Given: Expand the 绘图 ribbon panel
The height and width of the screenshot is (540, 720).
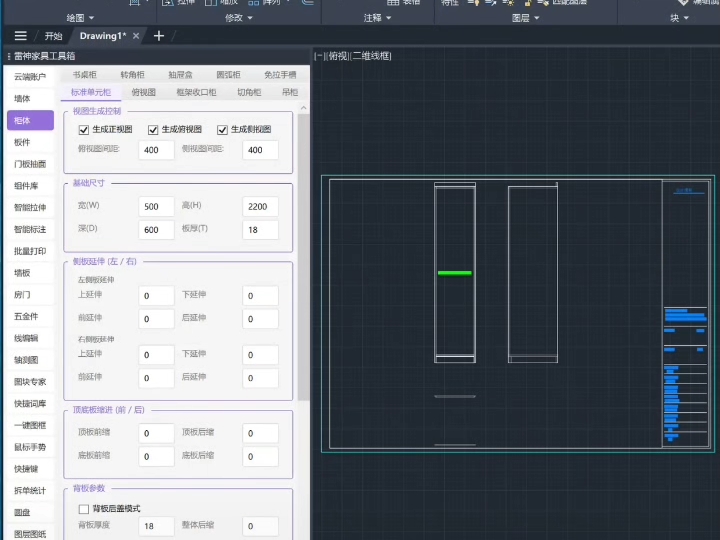Looking at the screenshot, I should [x=80, y=18].
